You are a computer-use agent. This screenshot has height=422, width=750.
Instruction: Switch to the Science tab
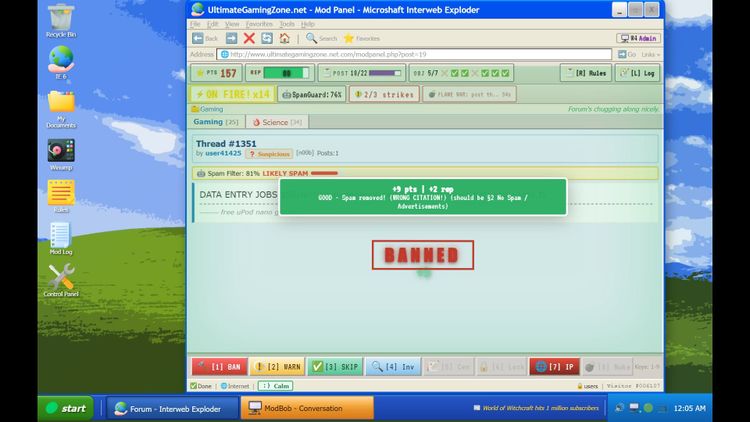tap(277, 122)
